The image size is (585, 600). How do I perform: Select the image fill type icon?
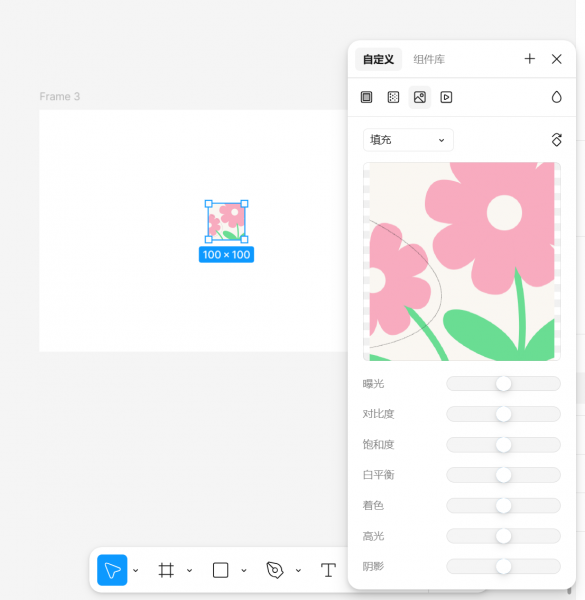pyautogui.click(x=420, y=97)
